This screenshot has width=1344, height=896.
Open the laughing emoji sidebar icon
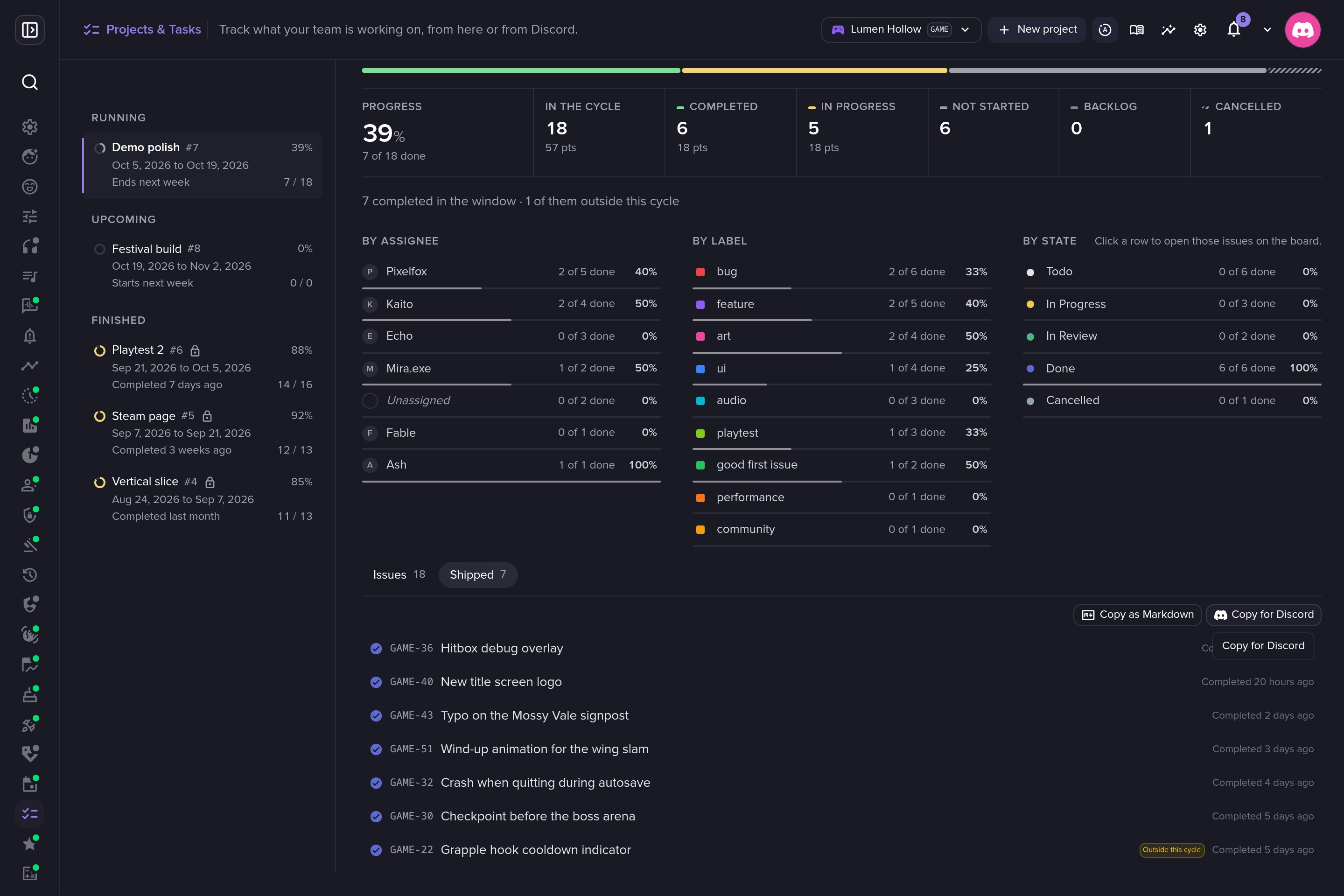[x=30, y=187]
